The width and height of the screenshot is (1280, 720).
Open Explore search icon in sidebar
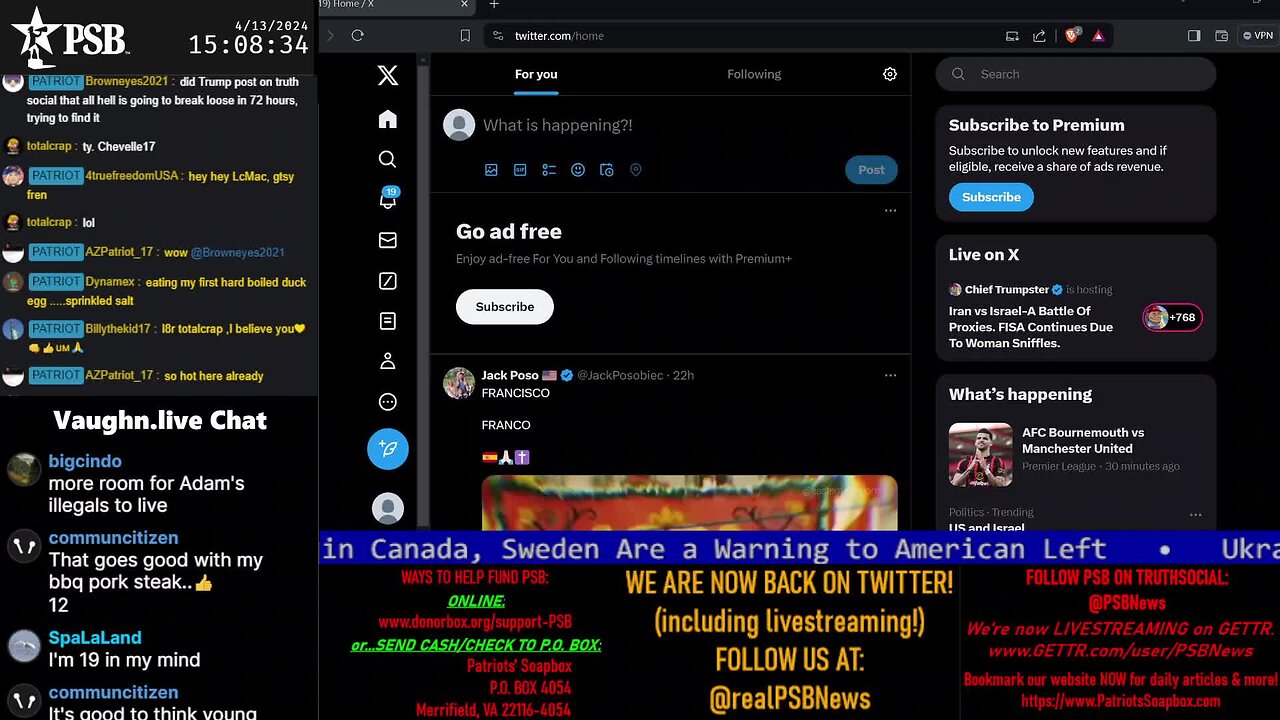pos(388,159)
